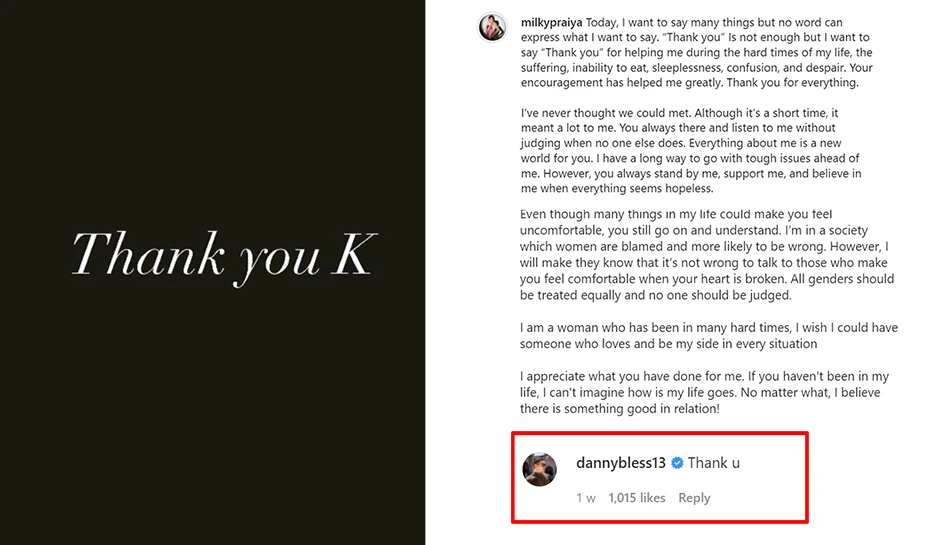This screenshot has height=545, width=950.
Task: Click the blue verified badge
Action: [677, 463]
